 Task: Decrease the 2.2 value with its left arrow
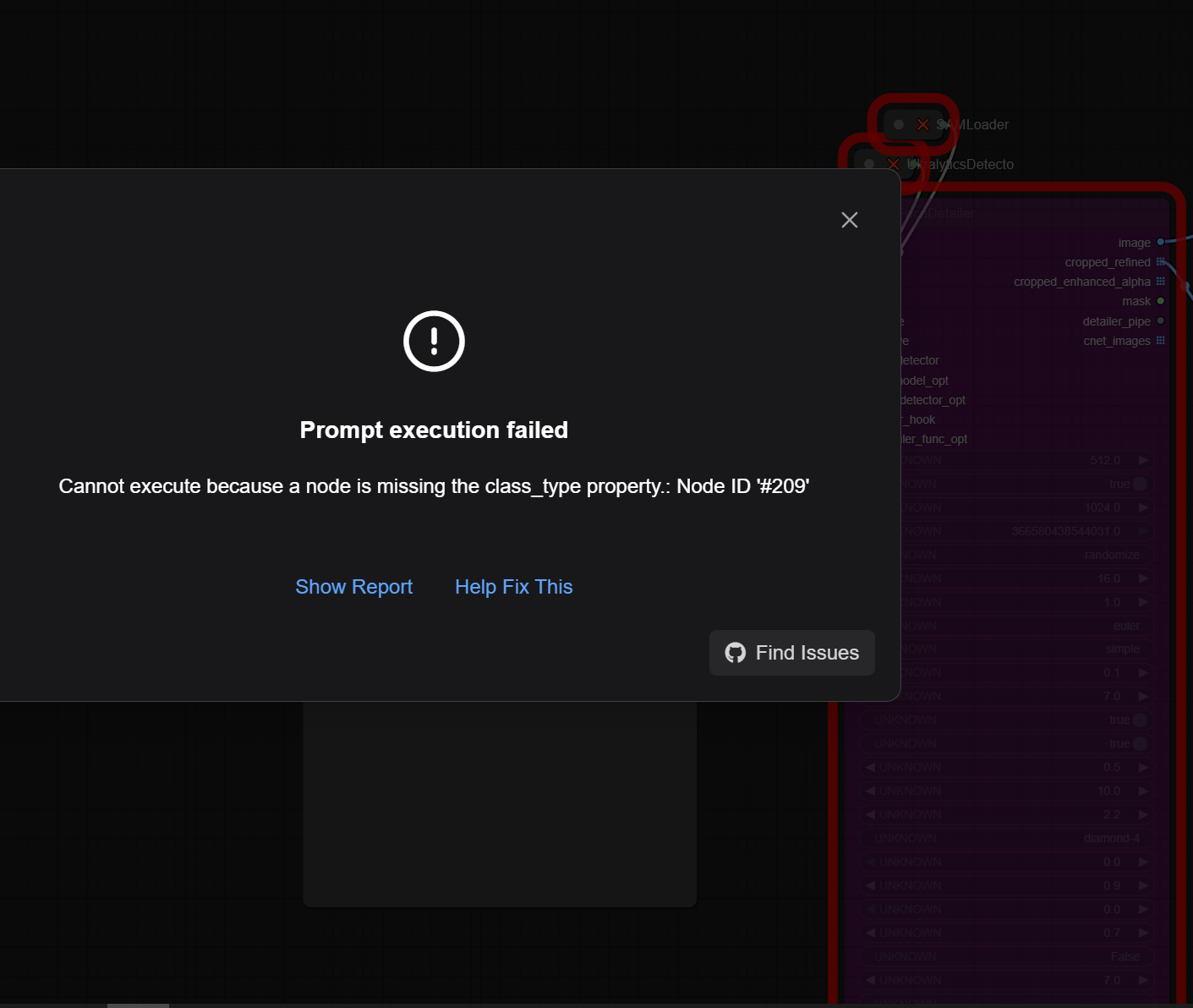click(870, 815)
